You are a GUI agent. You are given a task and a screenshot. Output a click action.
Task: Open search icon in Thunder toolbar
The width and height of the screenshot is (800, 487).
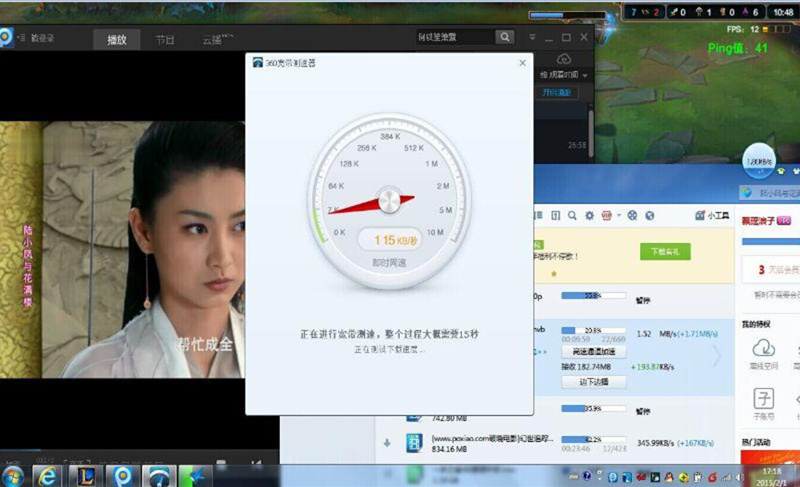tap(572, 216)
